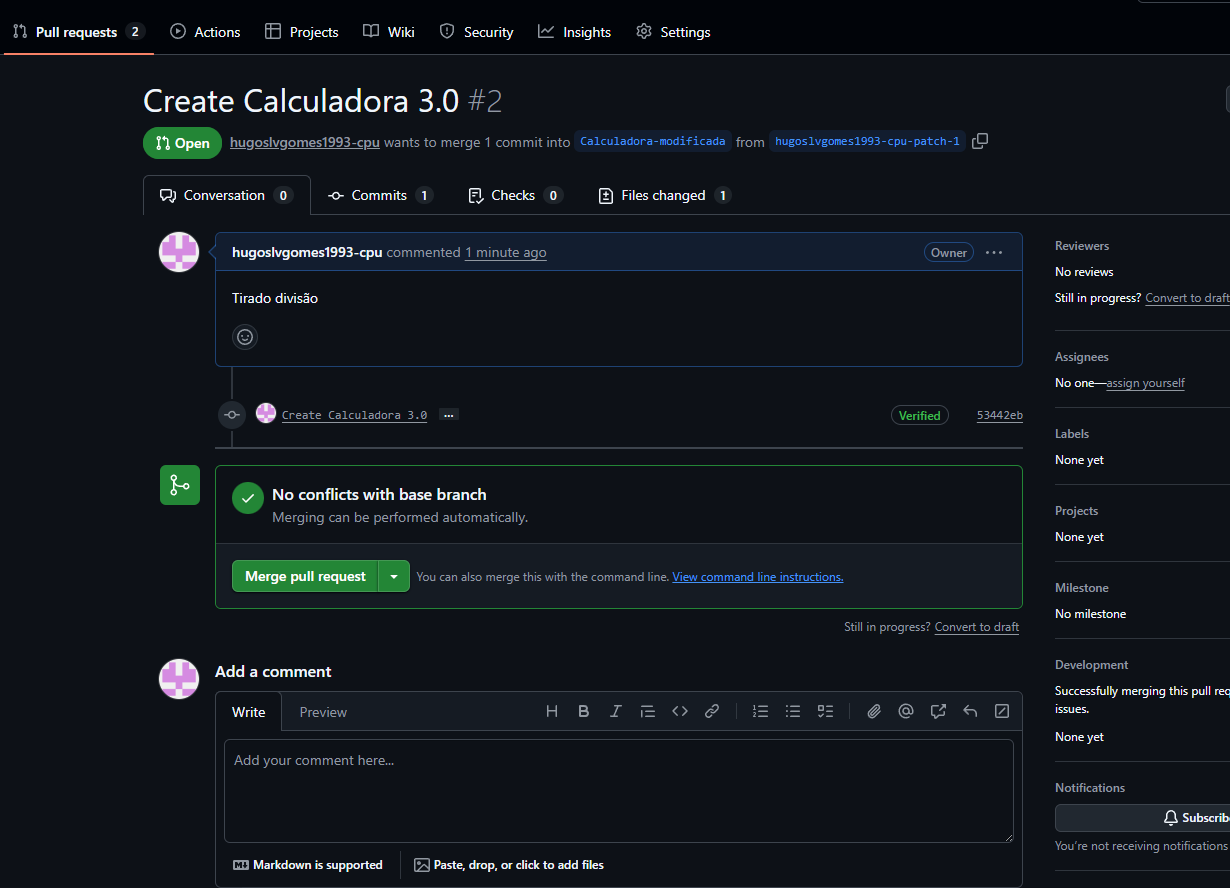Screen dimensions: 1230x888
Task: Click the Merge pull request button
Action: click(305, 576)
